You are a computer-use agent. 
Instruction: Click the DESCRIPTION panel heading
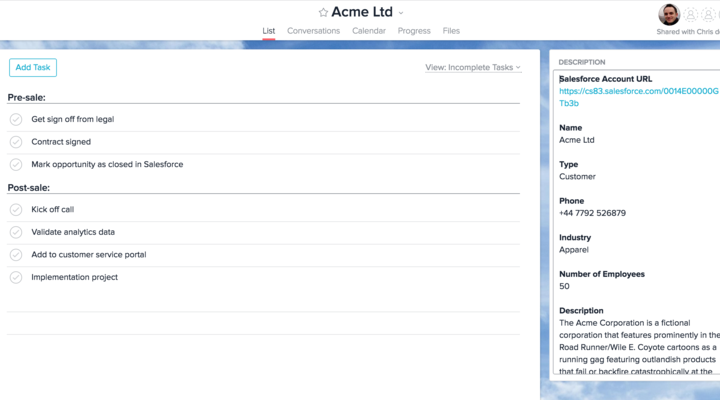[582, 62]
